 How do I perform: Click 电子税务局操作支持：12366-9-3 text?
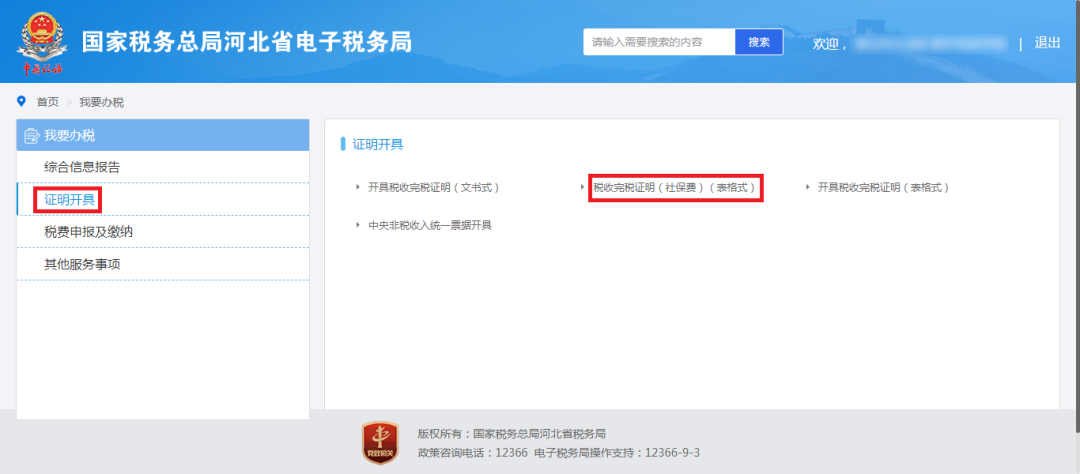(617, 453)
